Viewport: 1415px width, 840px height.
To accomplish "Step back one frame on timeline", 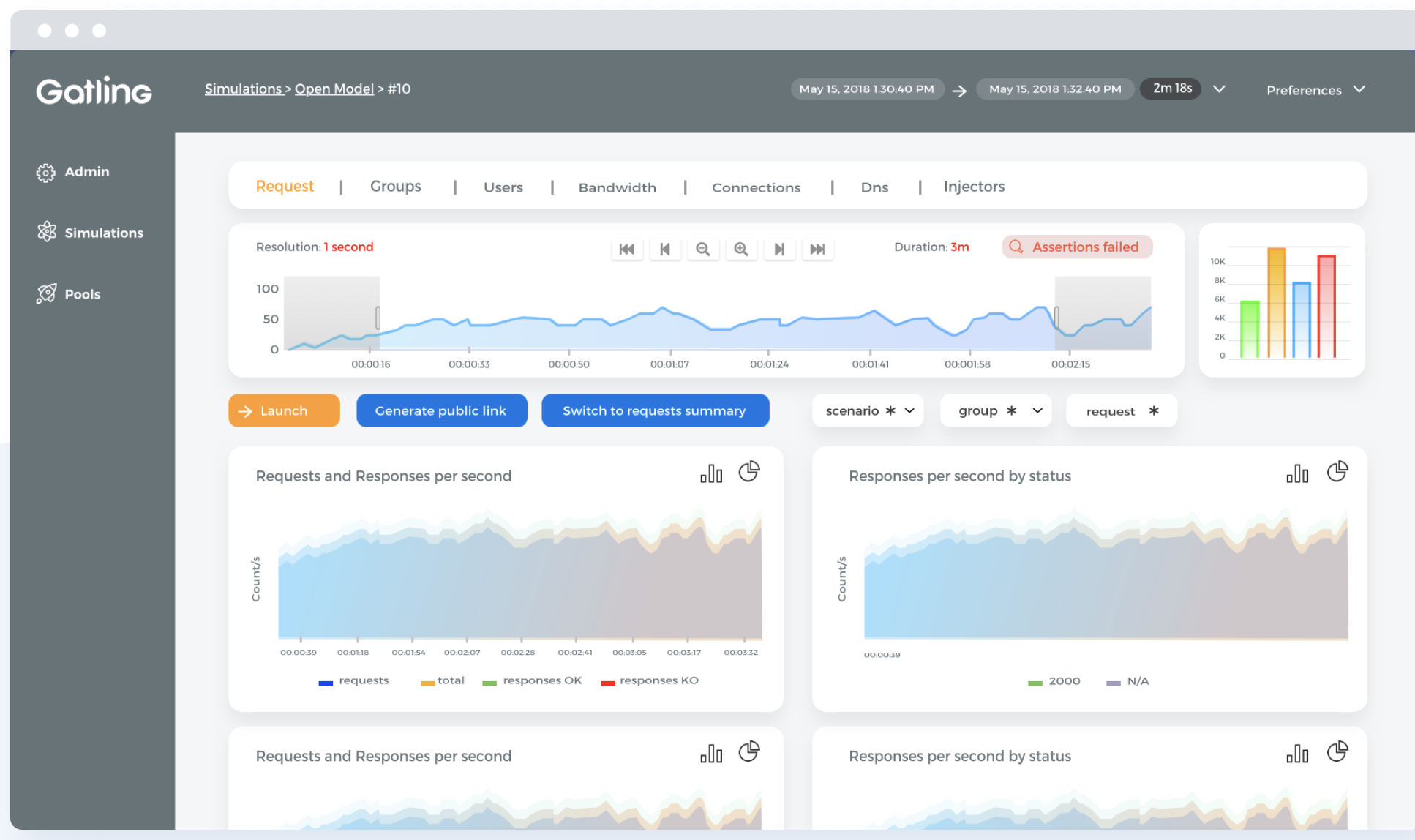I will coord(665,249).
